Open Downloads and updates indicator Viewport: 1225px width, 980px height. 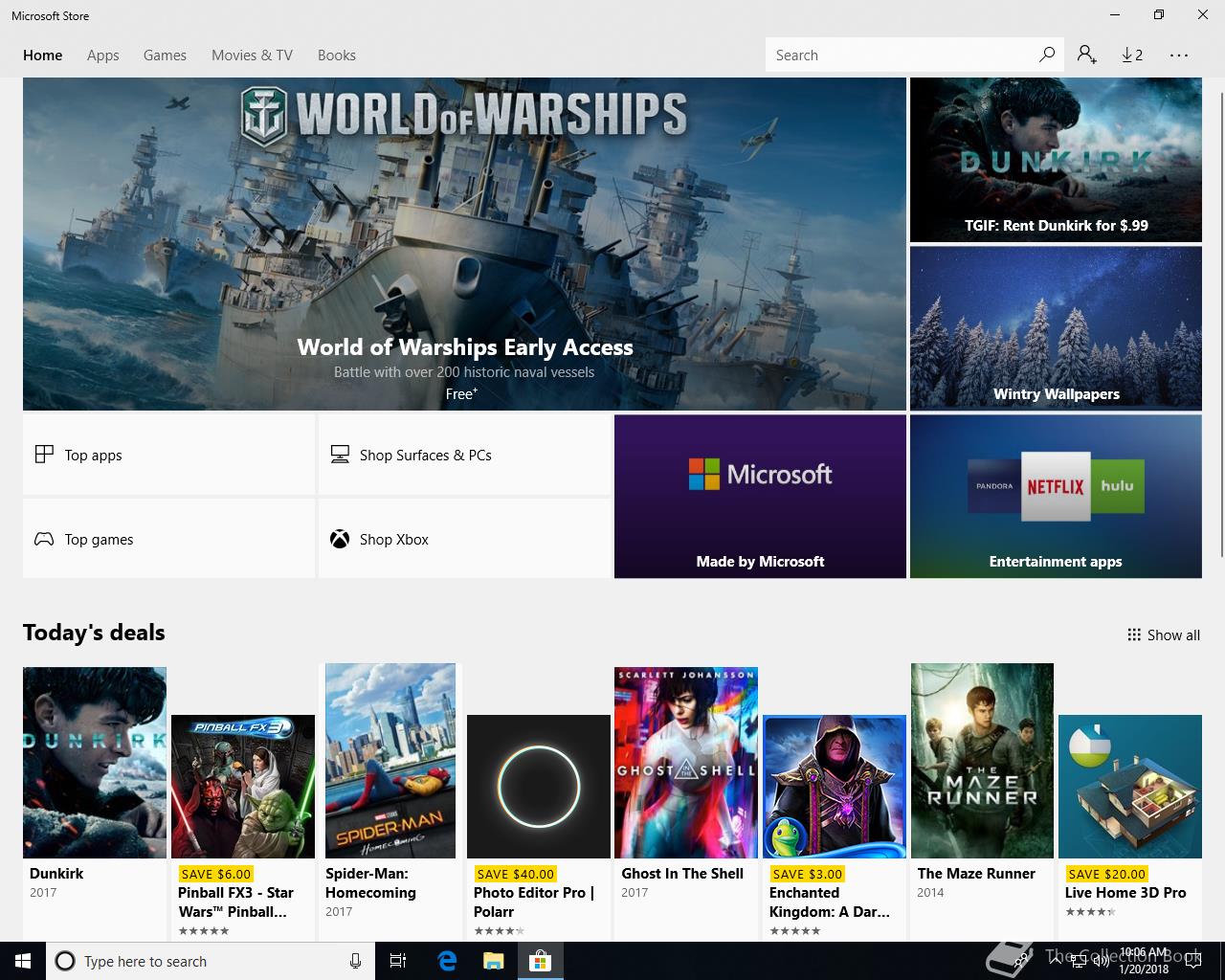tap(1132, 55)
